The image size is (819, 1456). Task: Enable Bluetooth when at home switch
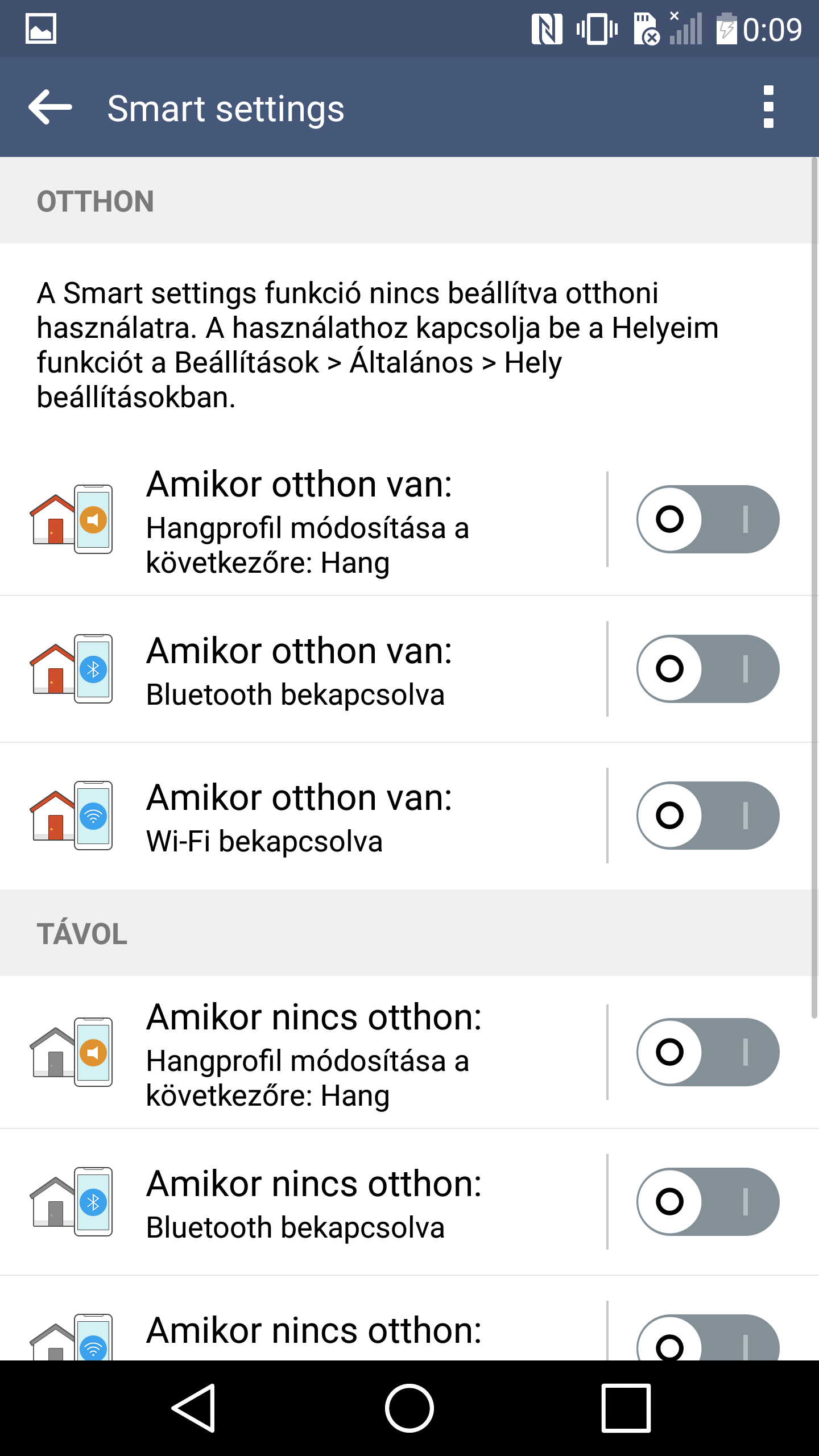[708, 668]
